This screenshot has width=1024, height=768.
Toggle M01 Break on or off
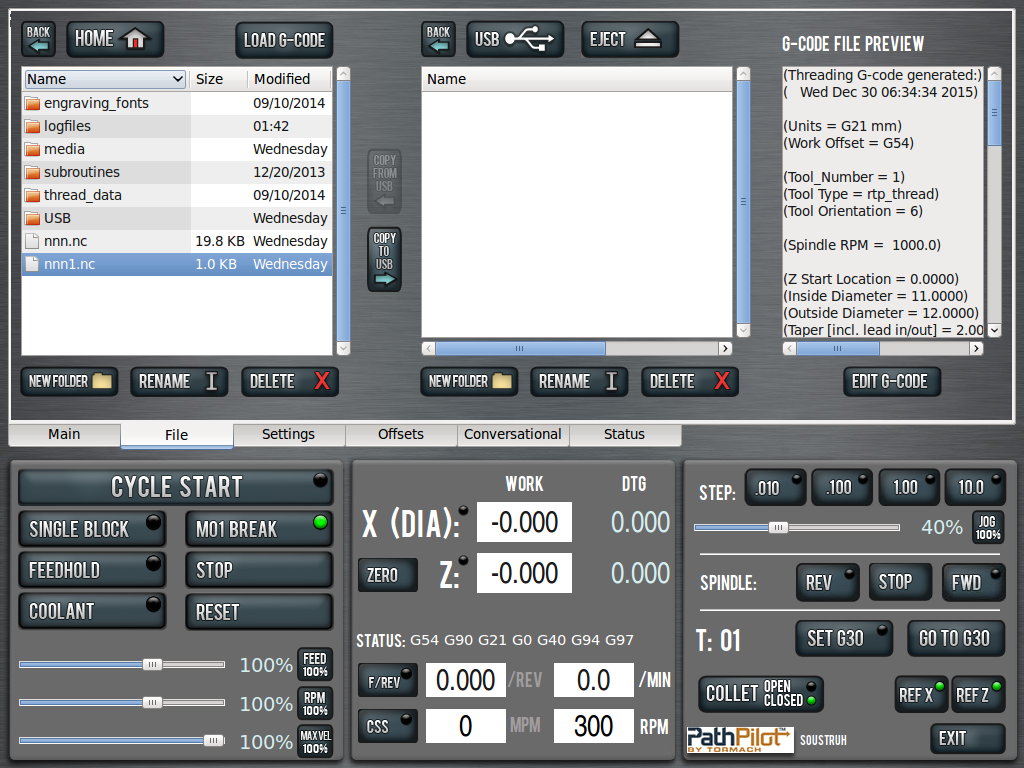(258, 529)
